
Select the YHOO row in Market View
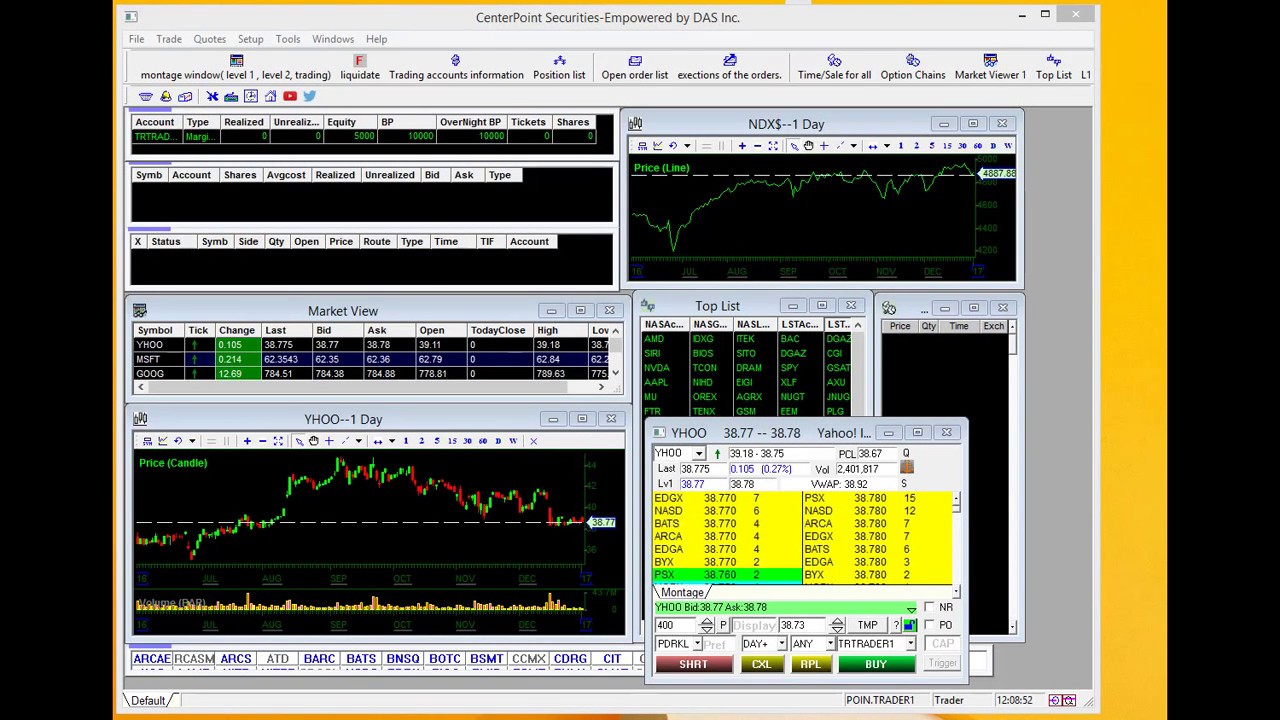(372, 344)
